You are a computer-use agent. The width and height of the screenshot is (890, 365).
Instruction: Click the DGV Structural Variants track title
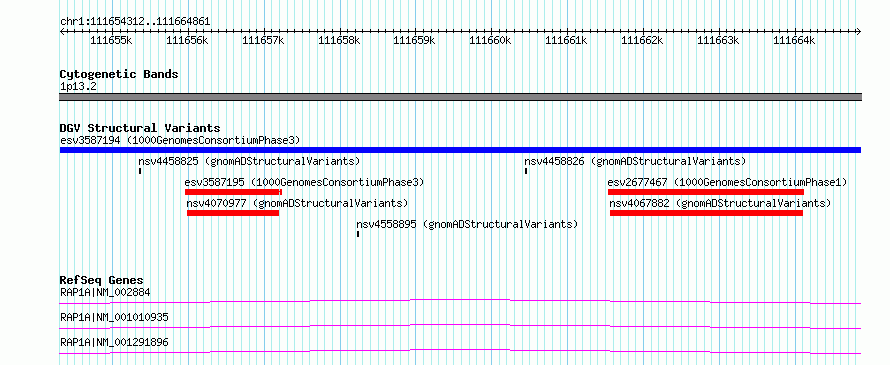point(140,128)
